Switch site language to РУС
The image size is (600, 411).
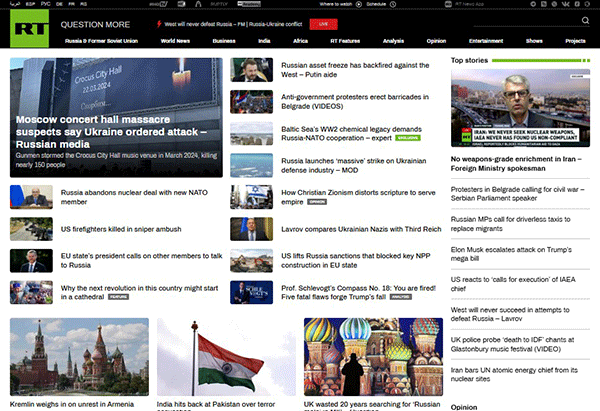click(x=46, y=4)
